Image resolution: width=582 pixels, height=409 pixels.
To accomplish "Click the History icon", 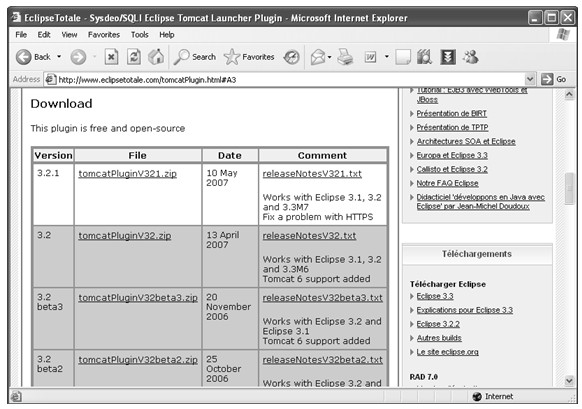I will pos(291,57).
